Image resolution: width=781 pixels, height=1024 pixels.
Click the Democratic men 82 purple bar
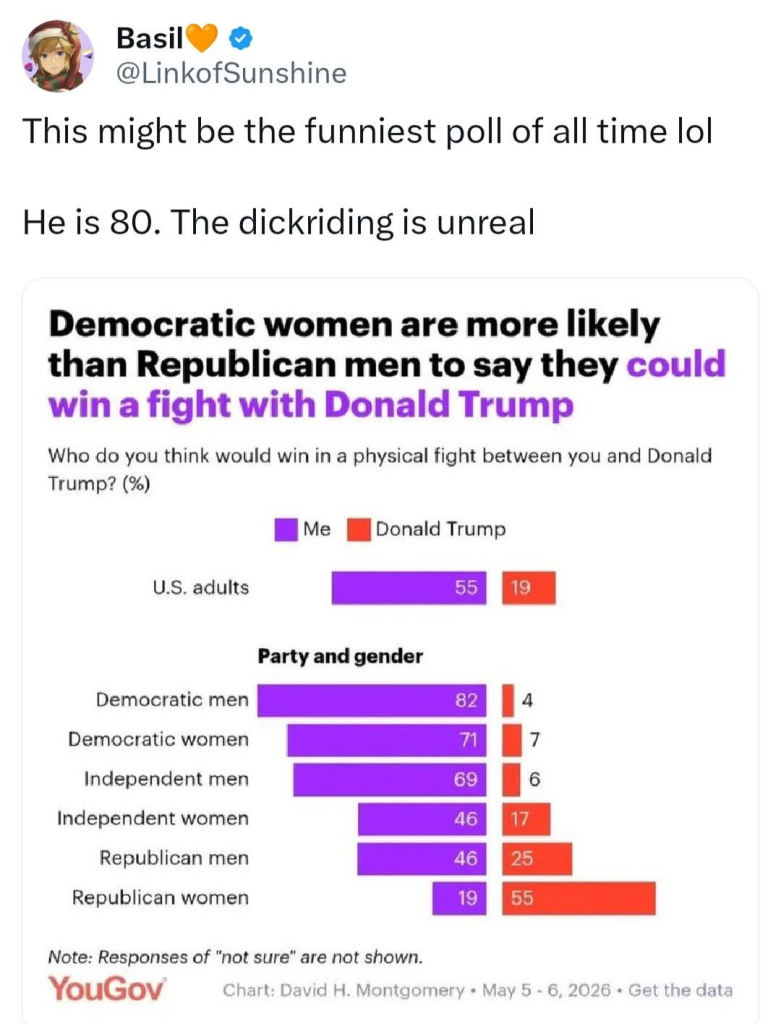372,701
